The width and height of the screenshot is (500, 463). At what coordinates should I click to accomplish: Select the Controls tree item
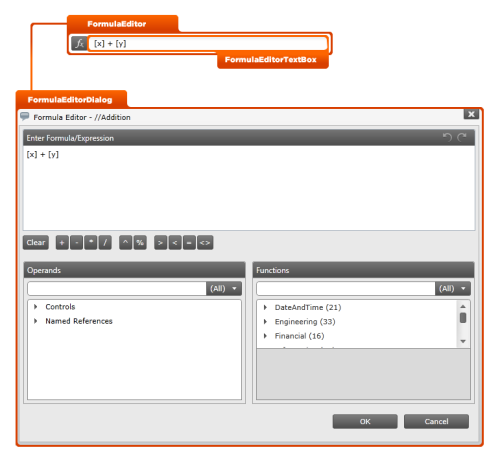(x=60, y=307)
